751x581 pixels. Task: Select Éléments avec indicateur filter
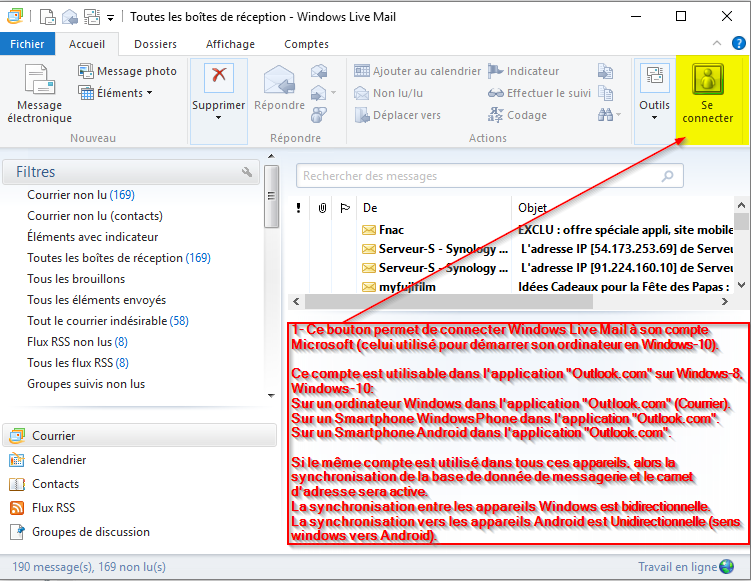[x=92, y=237]
